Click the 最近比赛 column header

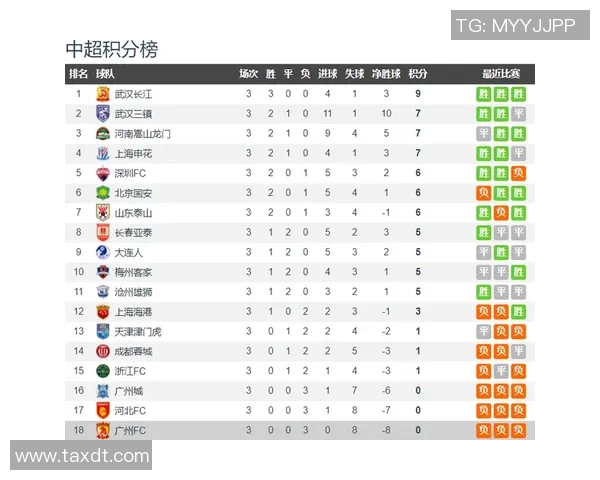(x=500, y=74)
